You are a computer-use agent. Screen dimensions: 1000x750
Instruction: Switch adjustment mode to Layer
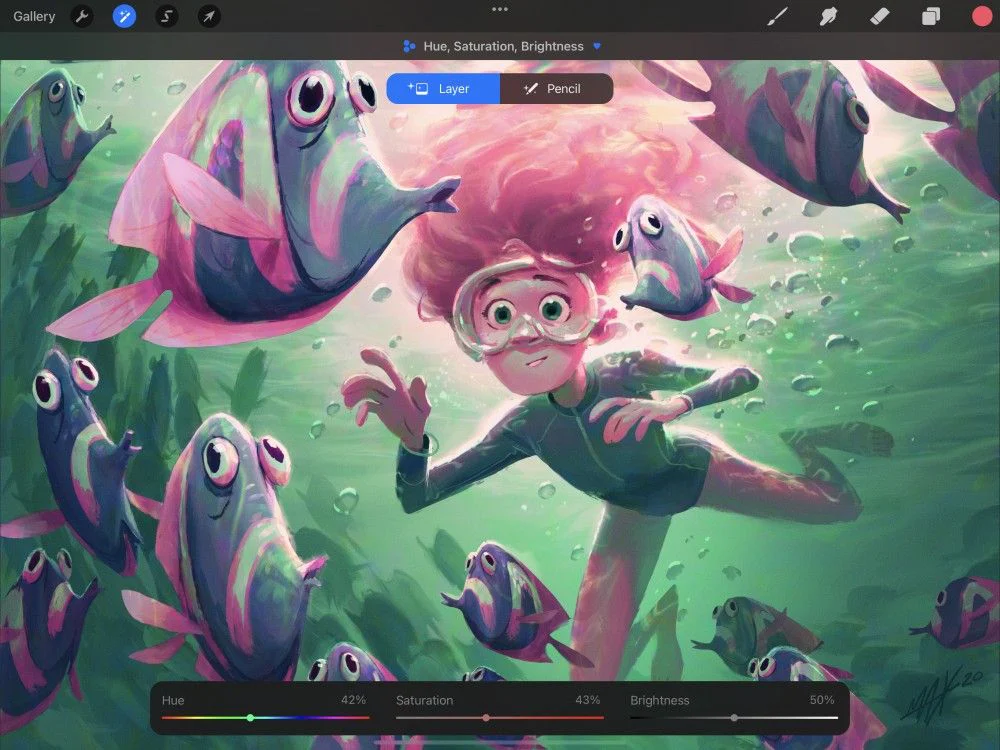click(443, 89)
